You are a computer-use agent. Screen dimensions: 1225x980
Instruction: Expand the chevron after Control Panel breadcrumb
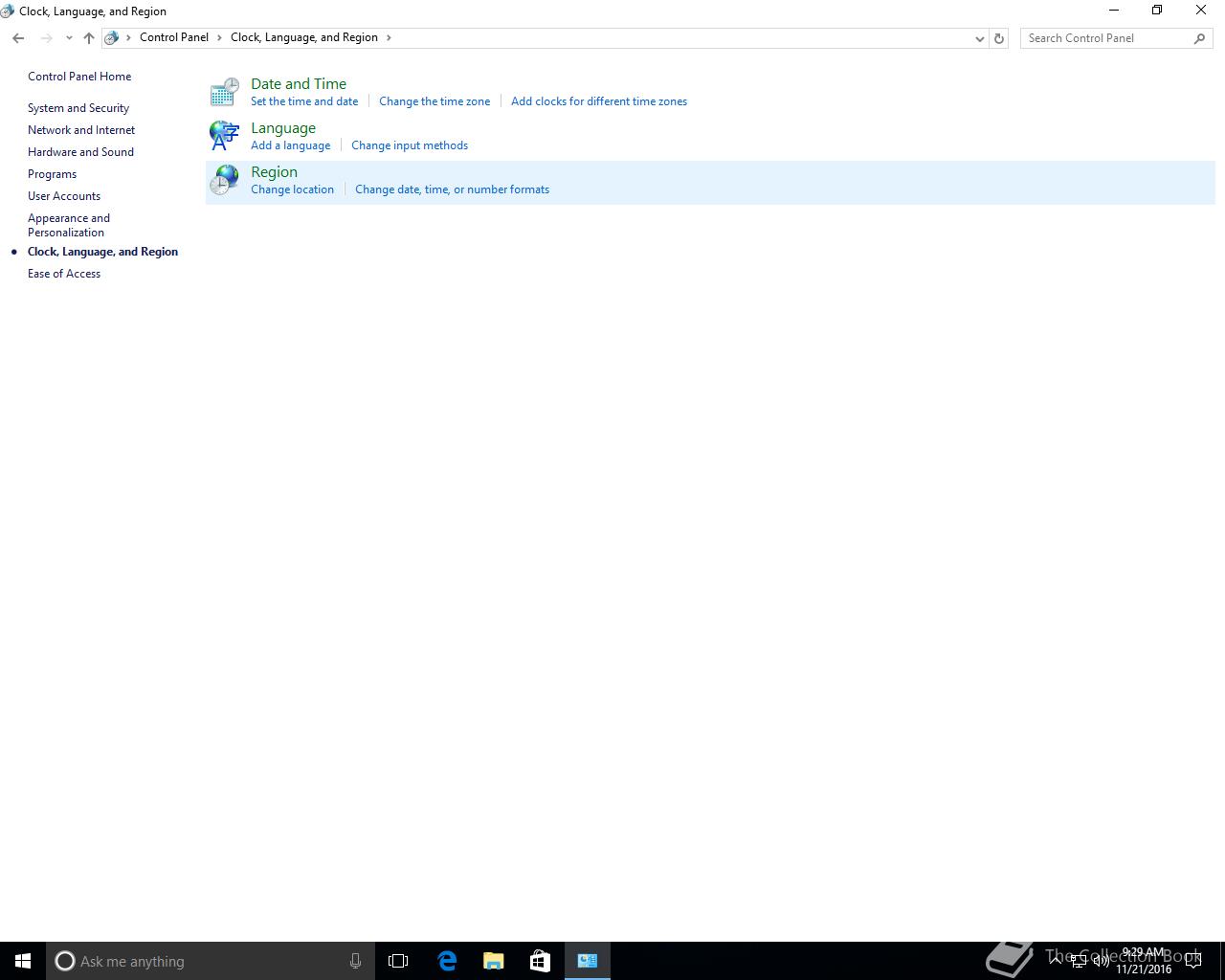pyautogui.click(x=220, y=38)
